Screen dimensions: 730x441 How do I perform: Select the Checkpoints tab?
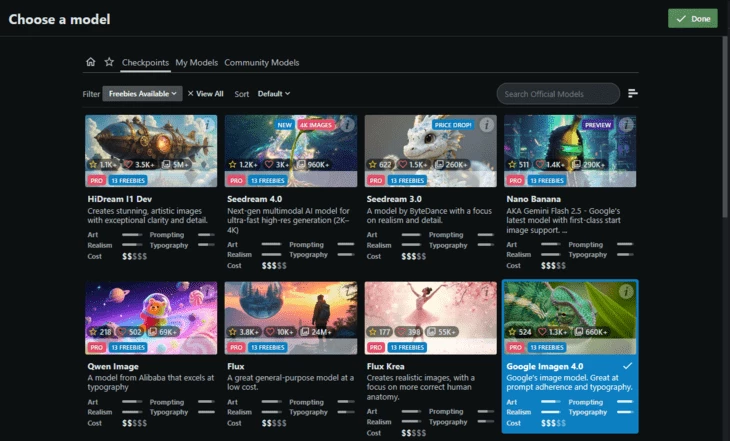[x=145, y=63]
